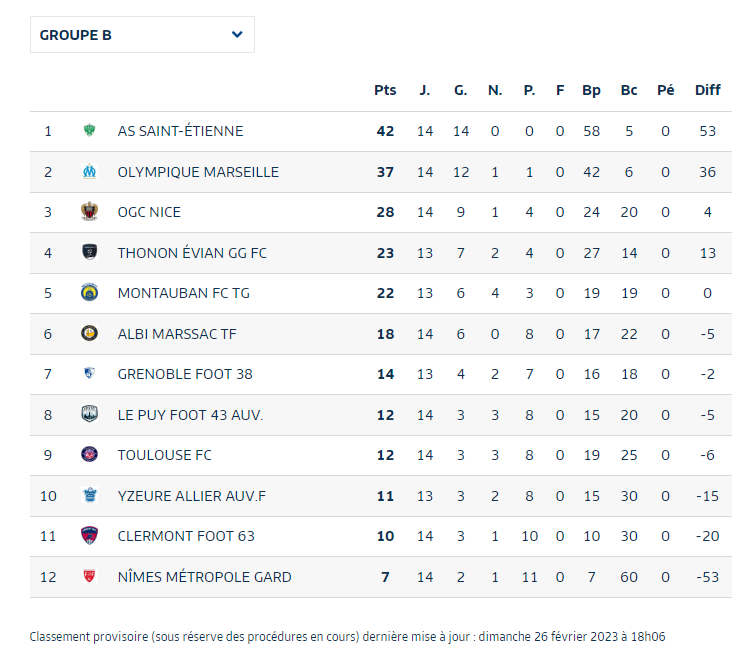The width and height of the screenshot is (751, 664).
Task: Click the Diff column header
Action: 707,90
